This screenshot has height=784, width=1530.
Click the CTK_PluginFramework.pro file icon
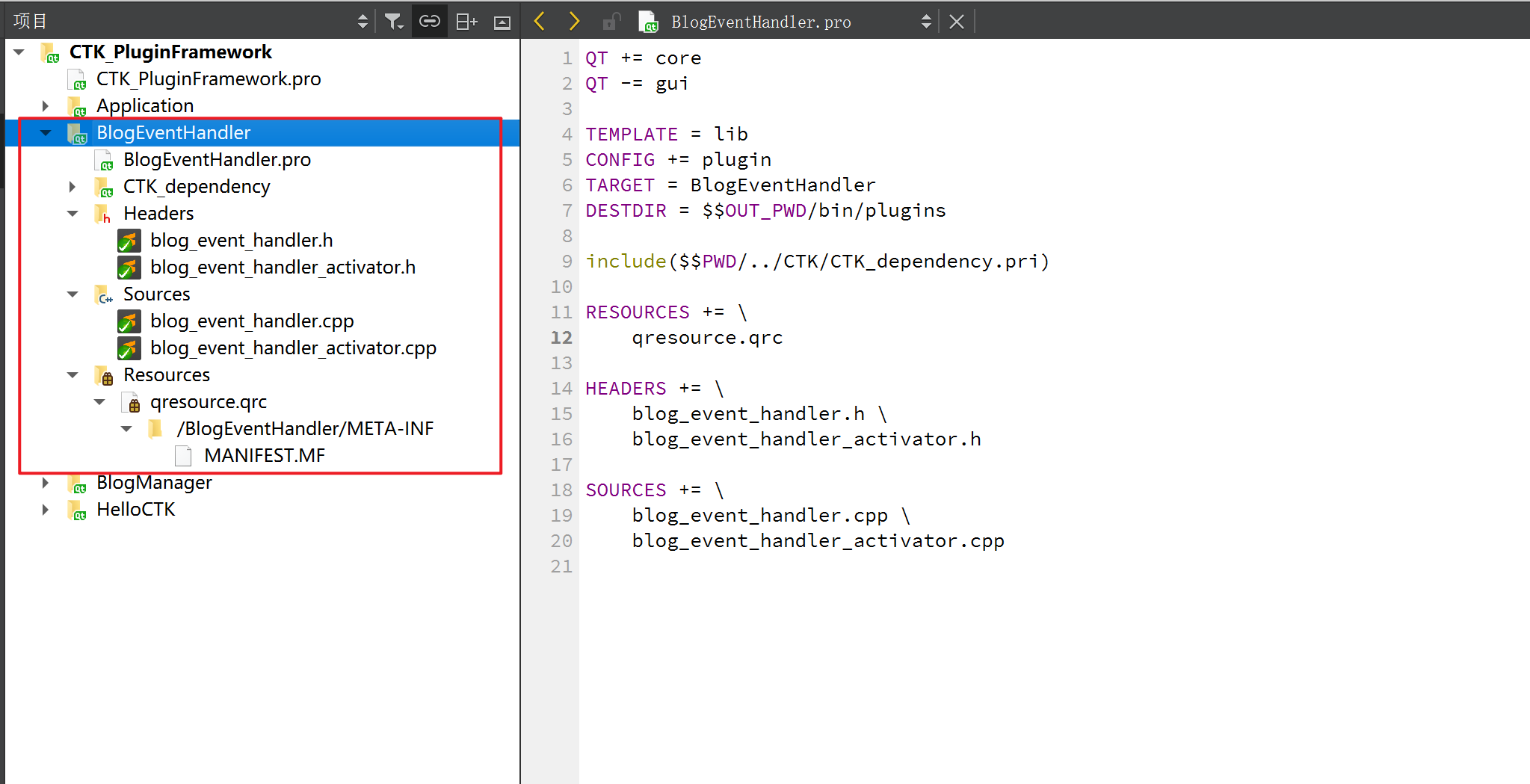77,79
